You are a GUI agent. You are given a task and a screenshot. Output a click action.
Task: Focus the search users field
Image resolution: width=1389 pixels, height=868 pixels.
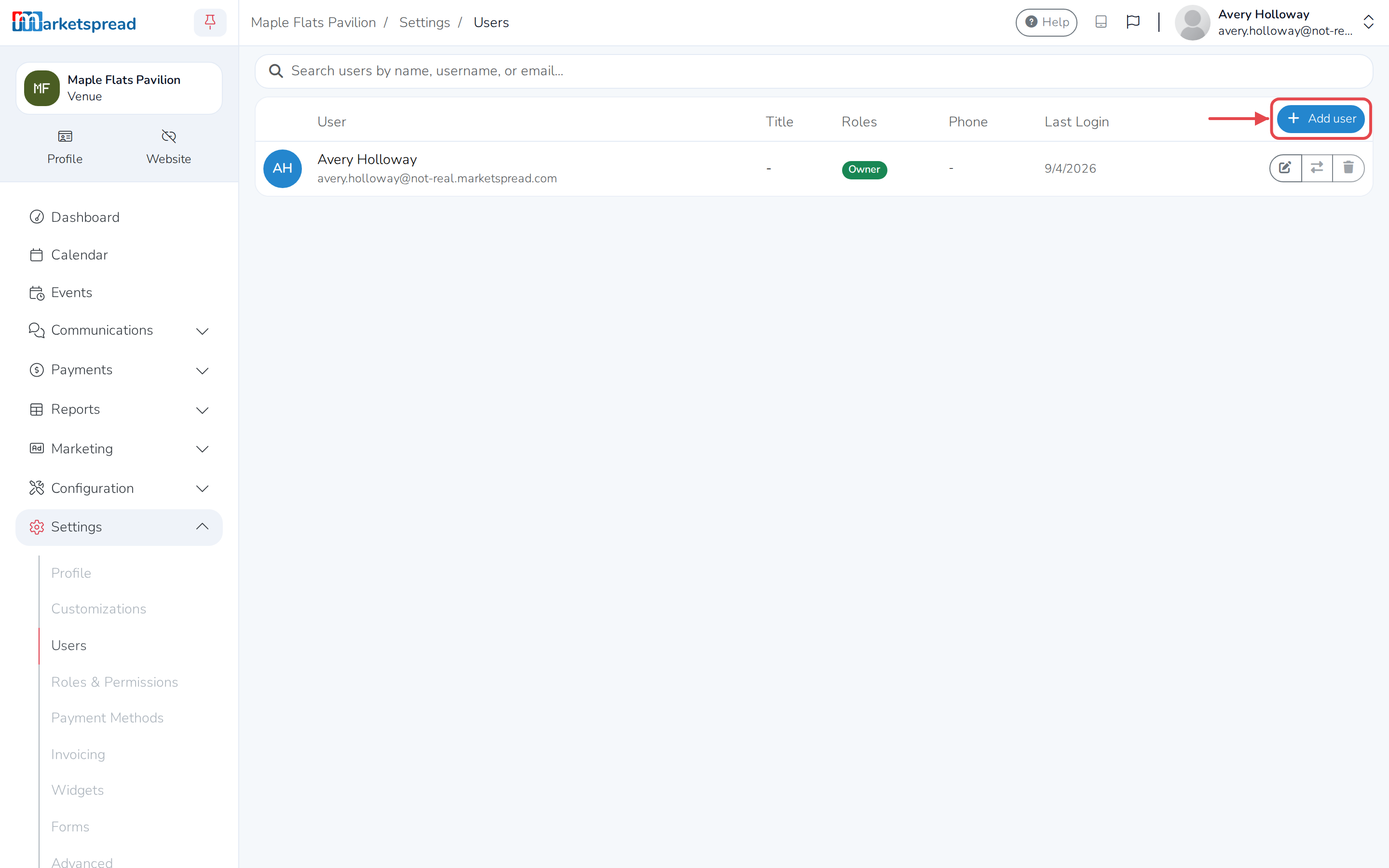pos(814,71)
